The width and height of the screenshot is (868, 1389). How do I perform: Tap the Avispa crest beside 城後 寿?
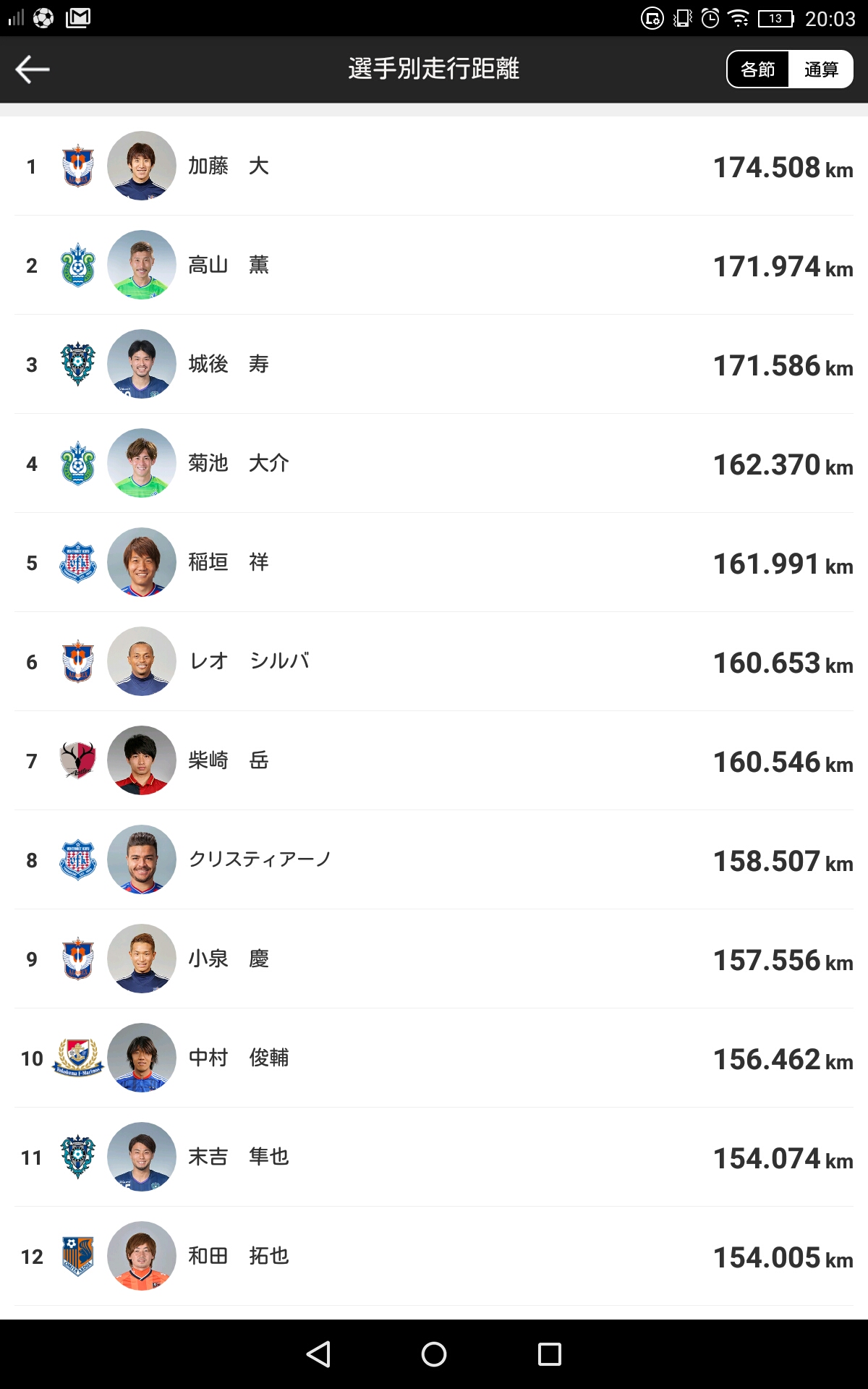coord(78,365)
